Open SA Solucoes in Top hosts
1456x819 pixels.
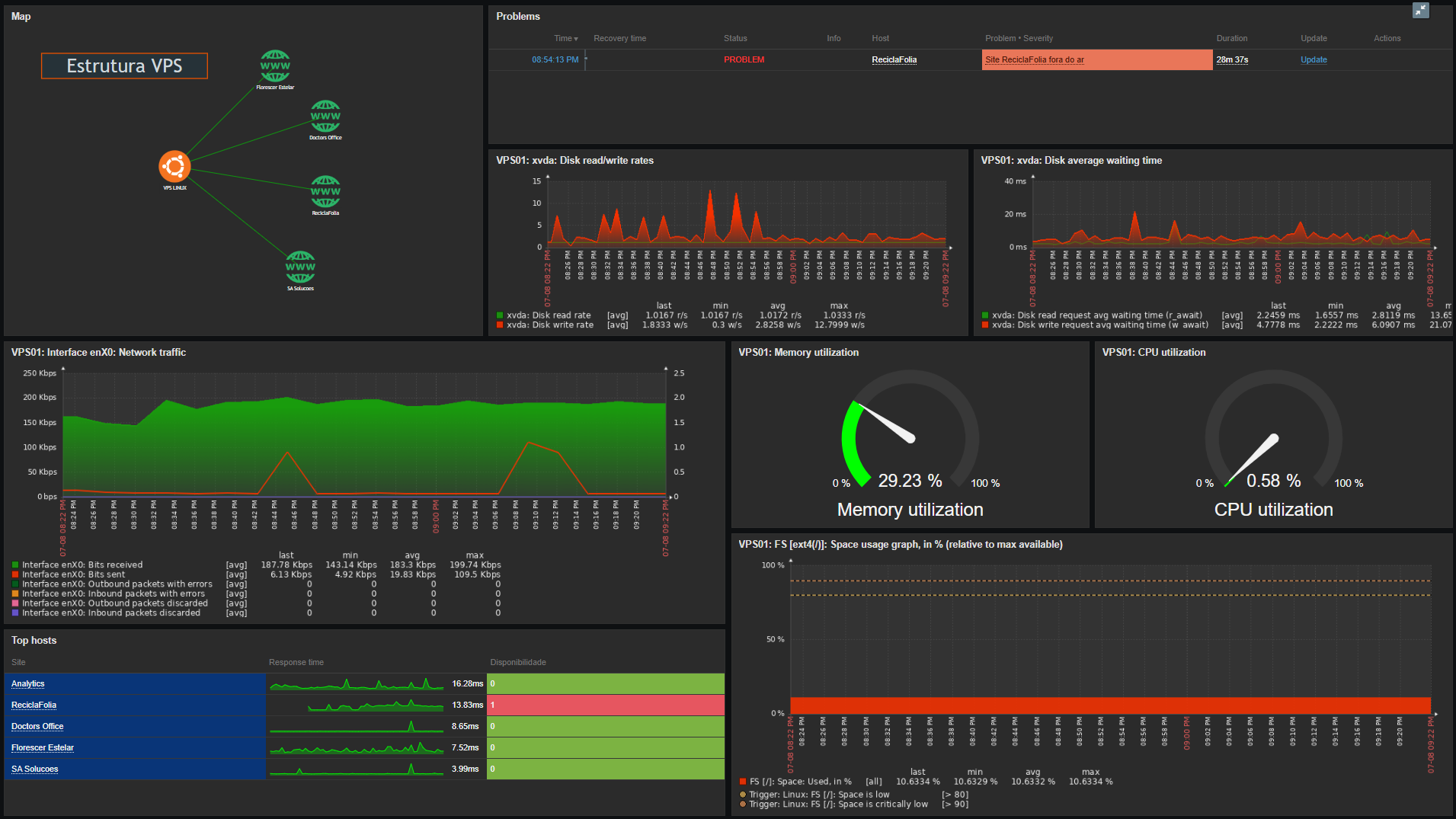click(x=34, y=769)
